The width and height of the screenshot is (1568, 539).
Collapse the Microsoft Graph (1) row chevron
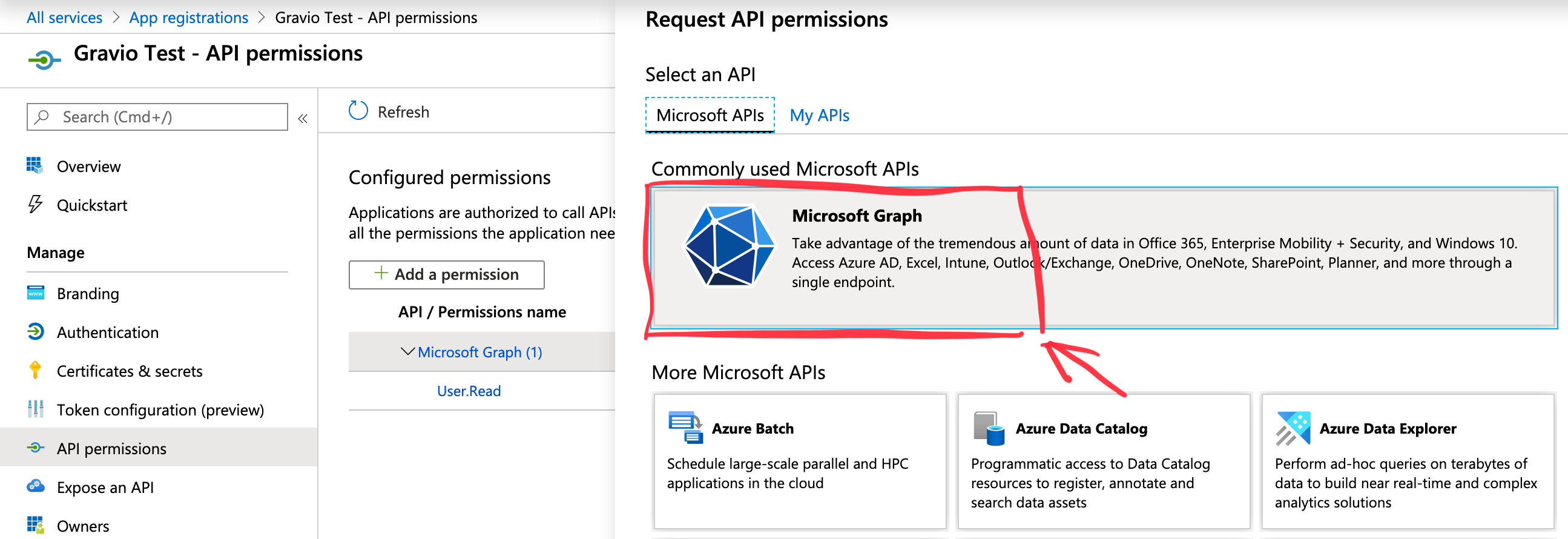407,351
